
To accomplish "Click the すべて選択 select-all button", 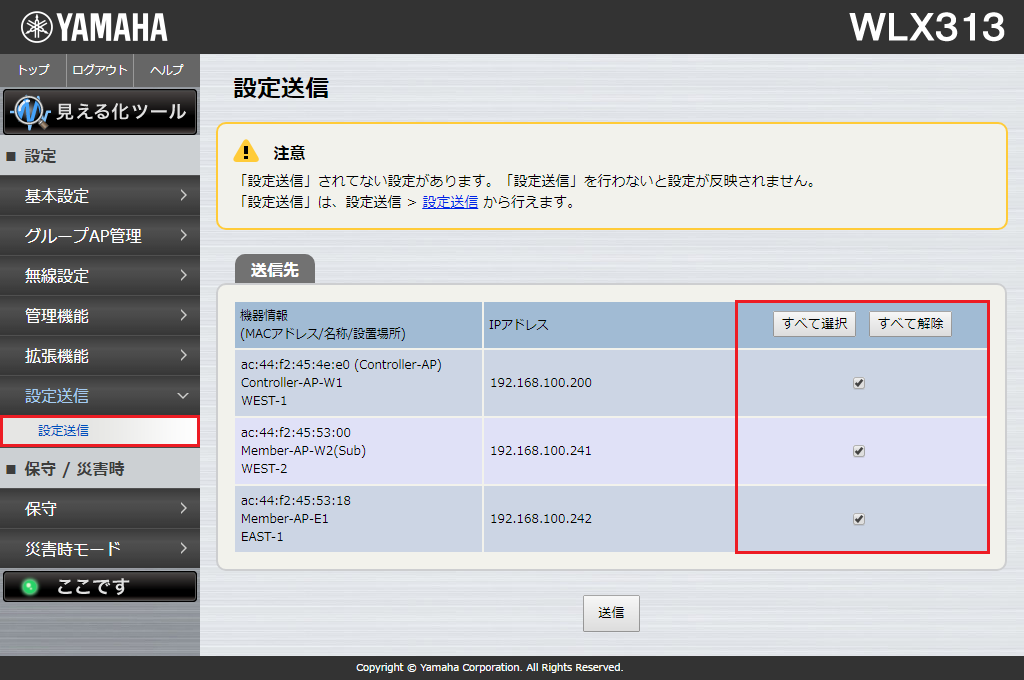I will coord(813,323).
